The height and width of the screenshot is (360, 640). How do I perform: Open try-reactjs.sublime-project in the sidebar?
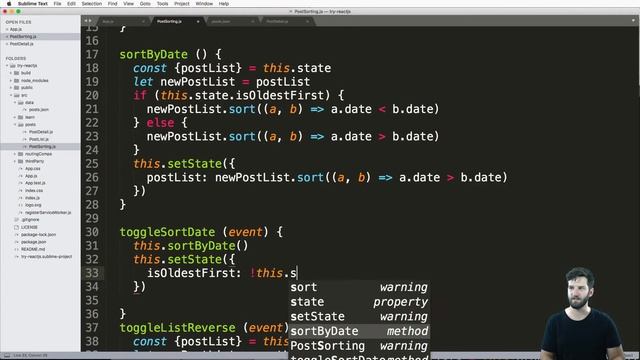(x=47, y=257)
